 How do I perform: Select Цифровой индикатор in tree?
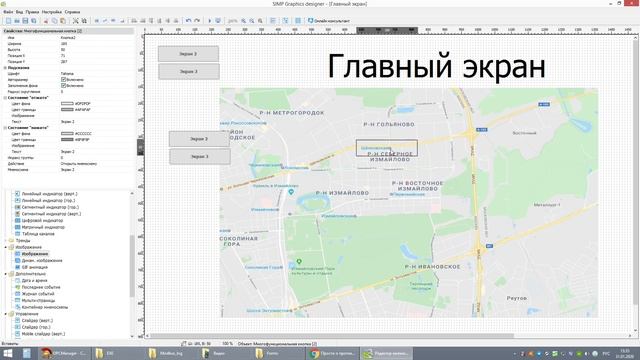pyautogui.click(x=42, y=220)
